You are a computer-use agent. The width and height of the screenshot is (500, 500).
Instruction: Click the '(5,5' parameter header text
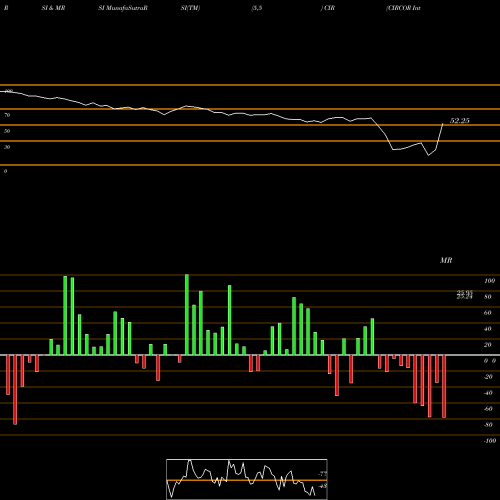[257, 8]
